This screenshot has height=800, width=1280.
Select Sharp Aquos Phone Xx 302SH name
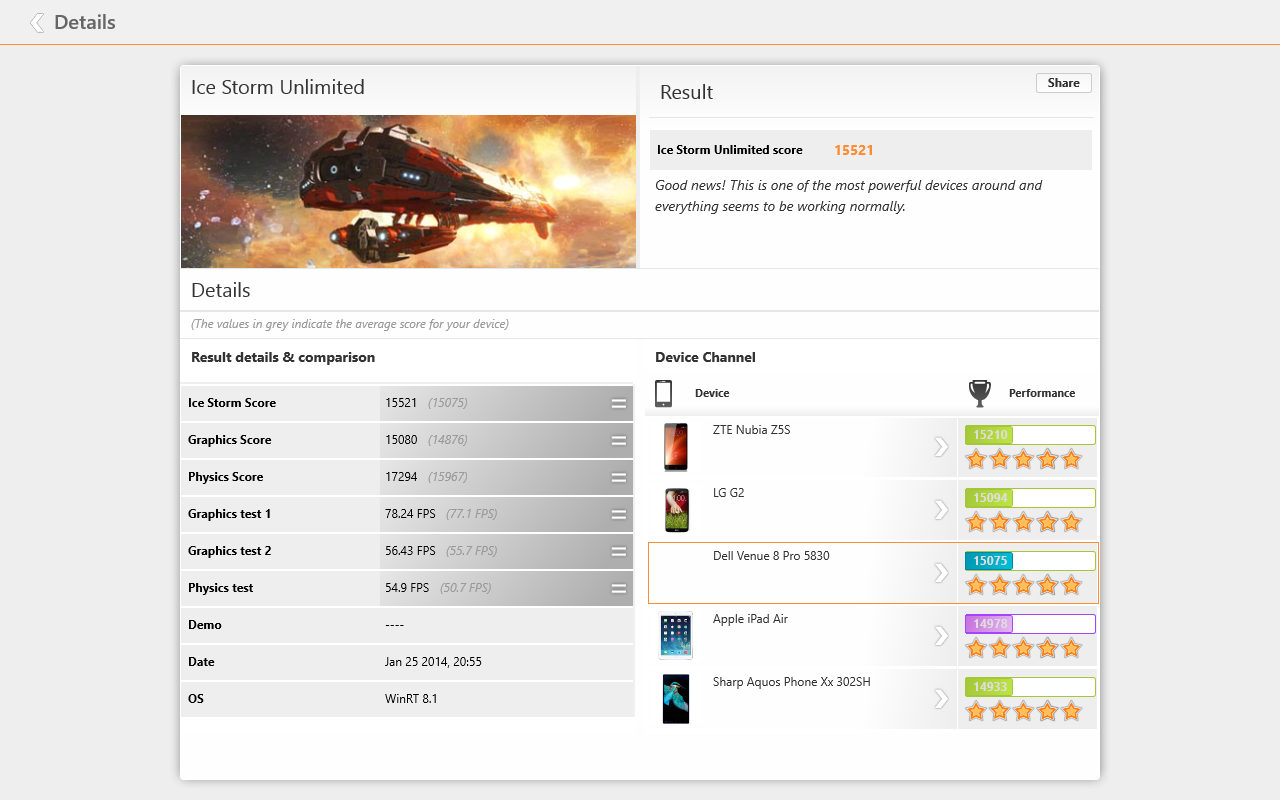(791, 682)
